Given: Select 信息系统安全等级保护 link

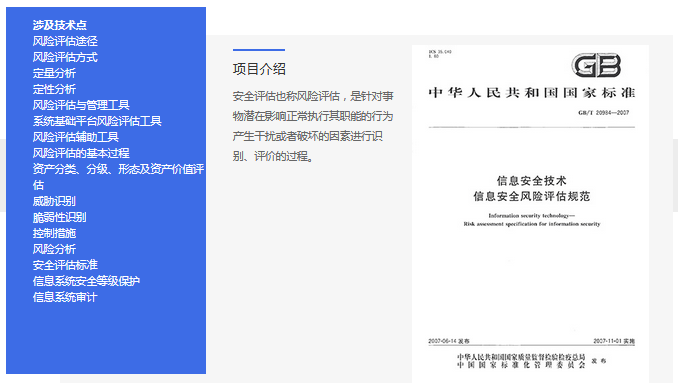Looking at the screenshot, I should tap(86, 281).
